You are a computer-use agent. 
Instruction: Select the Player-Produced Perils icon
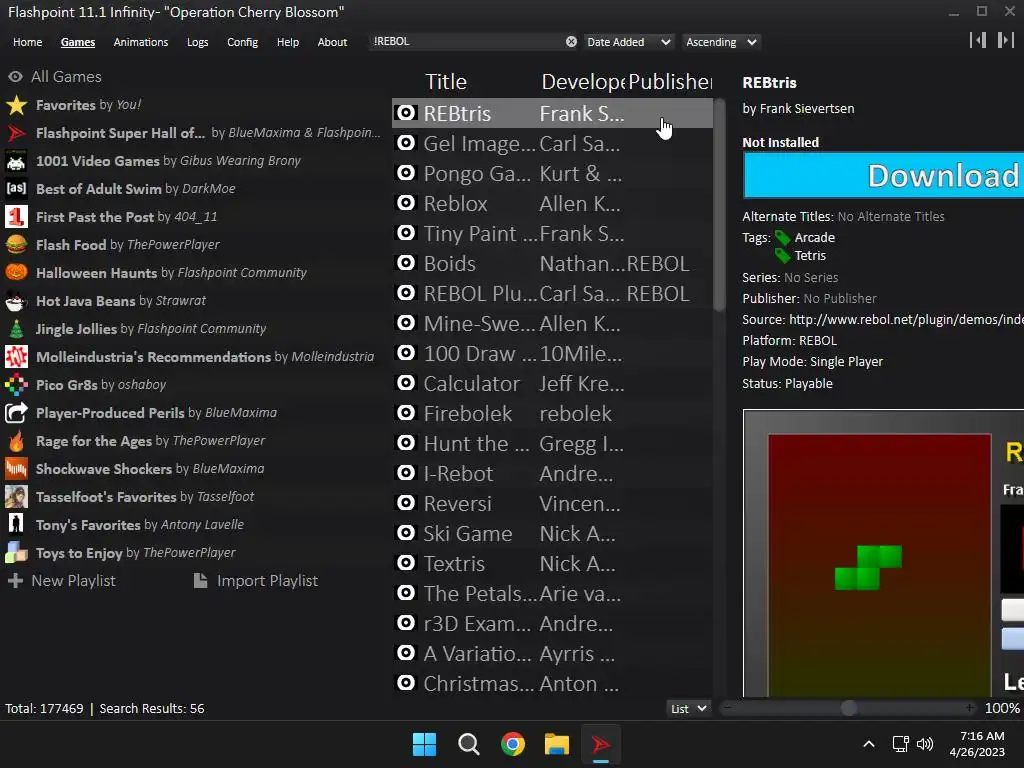coord(16,413)
